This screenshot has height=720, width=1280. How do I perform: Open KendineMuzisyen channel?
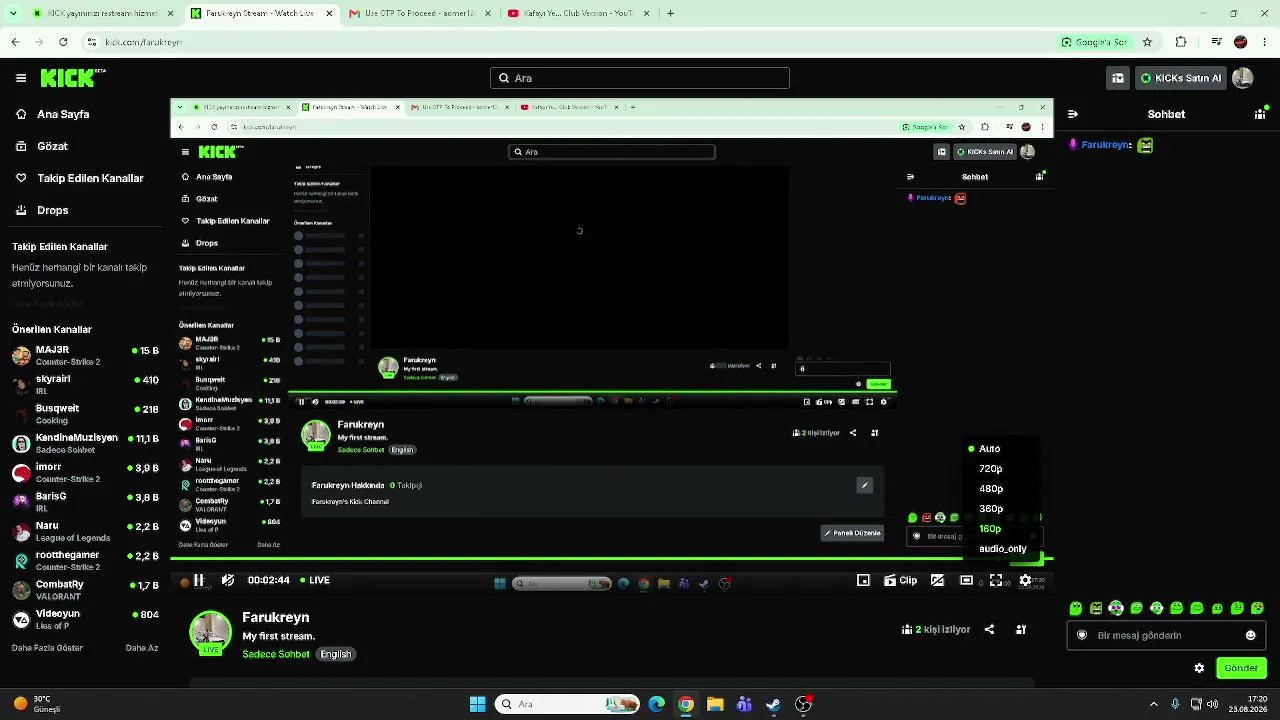pyautogui.click(x=85, y=443)
